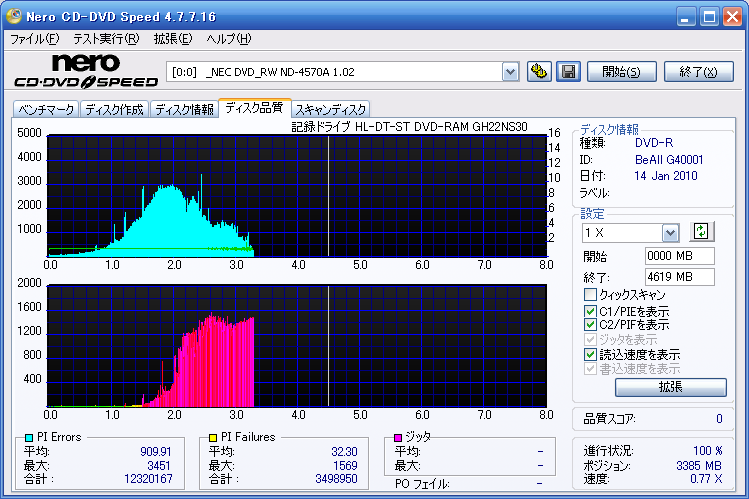Click the 開始 position field 0000 MB
Image resolution: width=749 pixels, height=499 pixels.
click(680, 256)
